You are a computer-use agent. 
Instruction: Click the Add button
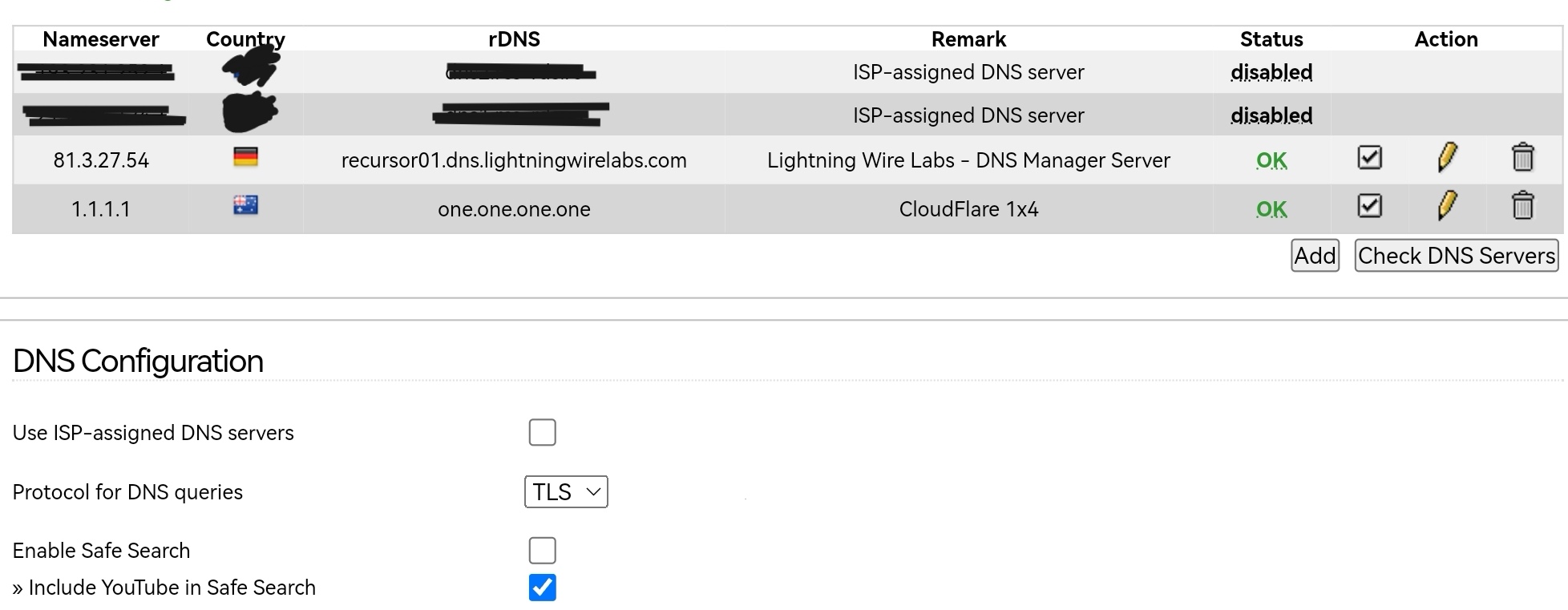(1315, 256)
